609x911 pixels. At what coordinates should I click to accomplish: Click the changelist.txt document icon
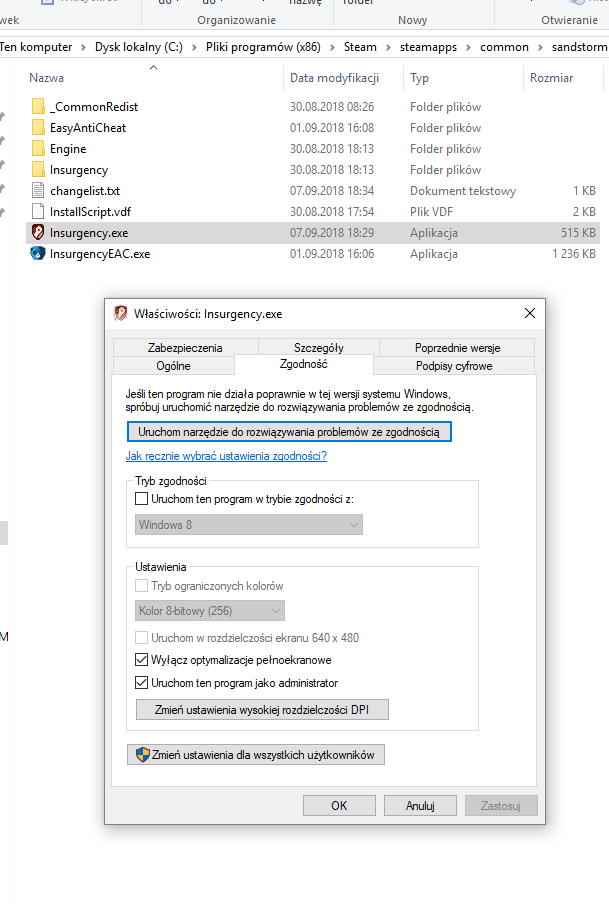38,191
